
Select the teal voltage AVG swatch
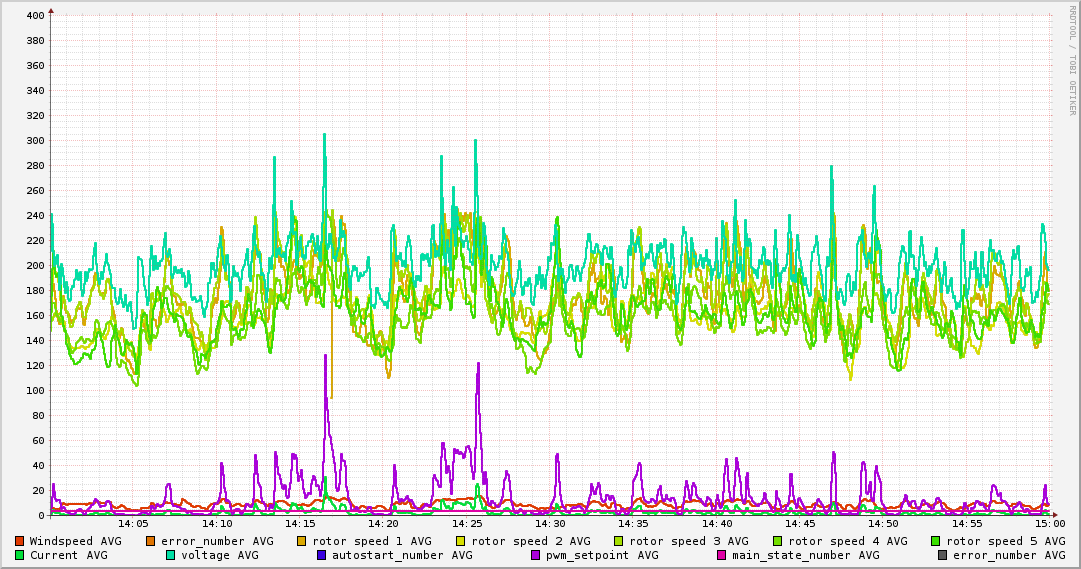(171, 555)
